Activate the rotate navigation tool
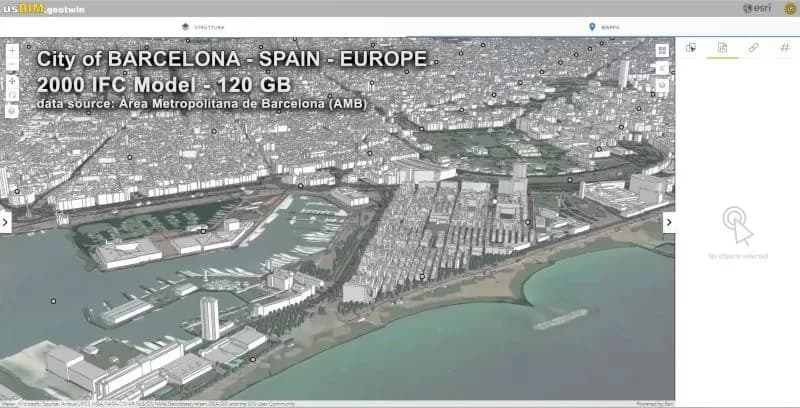Image resolution: width=800 pixels, height=408 pixels. (x=12, y=95)
